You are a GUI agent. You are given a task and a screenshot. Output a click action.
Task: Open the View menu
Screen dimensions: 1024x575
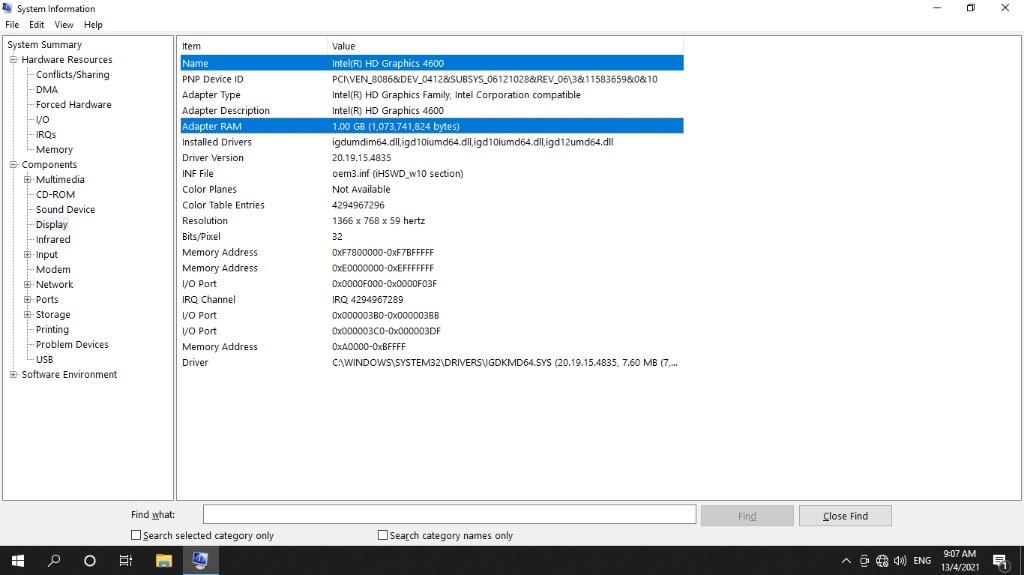click(x=63, y=25)
